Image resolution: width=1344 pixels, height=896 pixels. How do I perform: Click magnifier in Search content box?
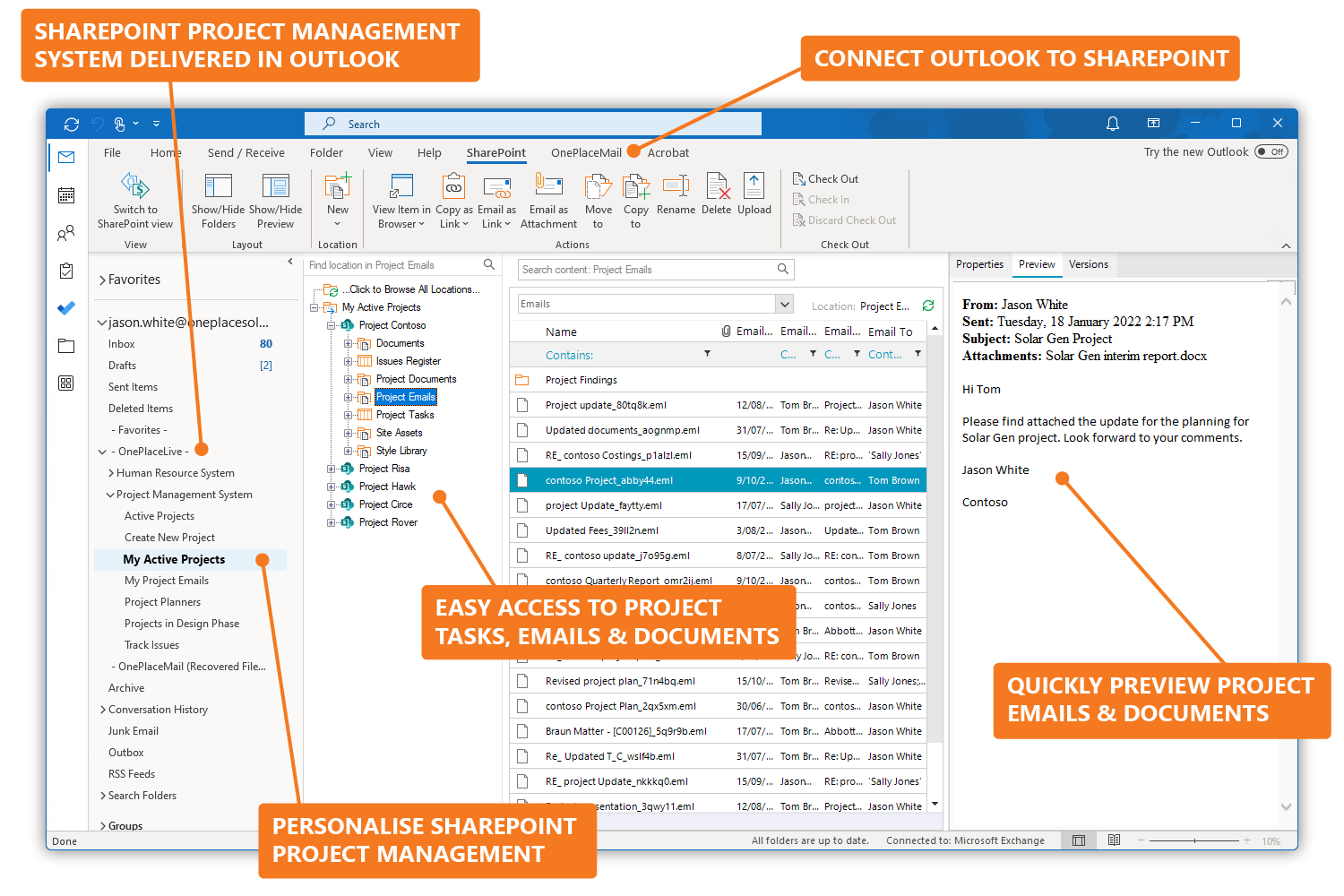point(783,269)
